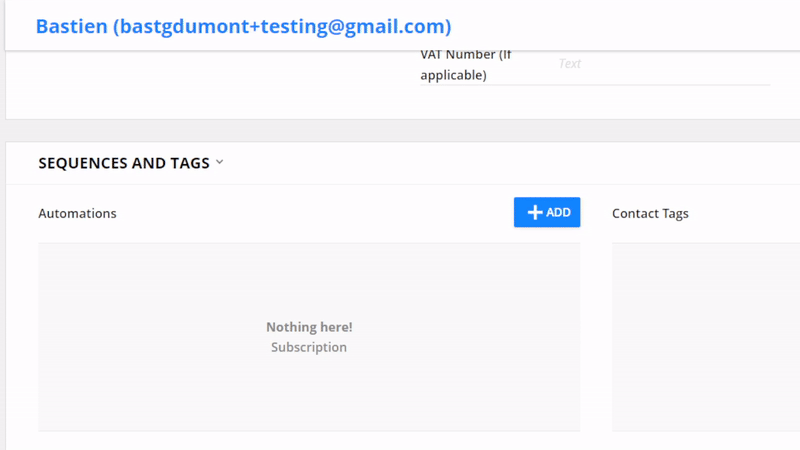Viewport: 800px width, 450px height.
Task: Click the gray divider between the two sections
Action: coord(400,130)
